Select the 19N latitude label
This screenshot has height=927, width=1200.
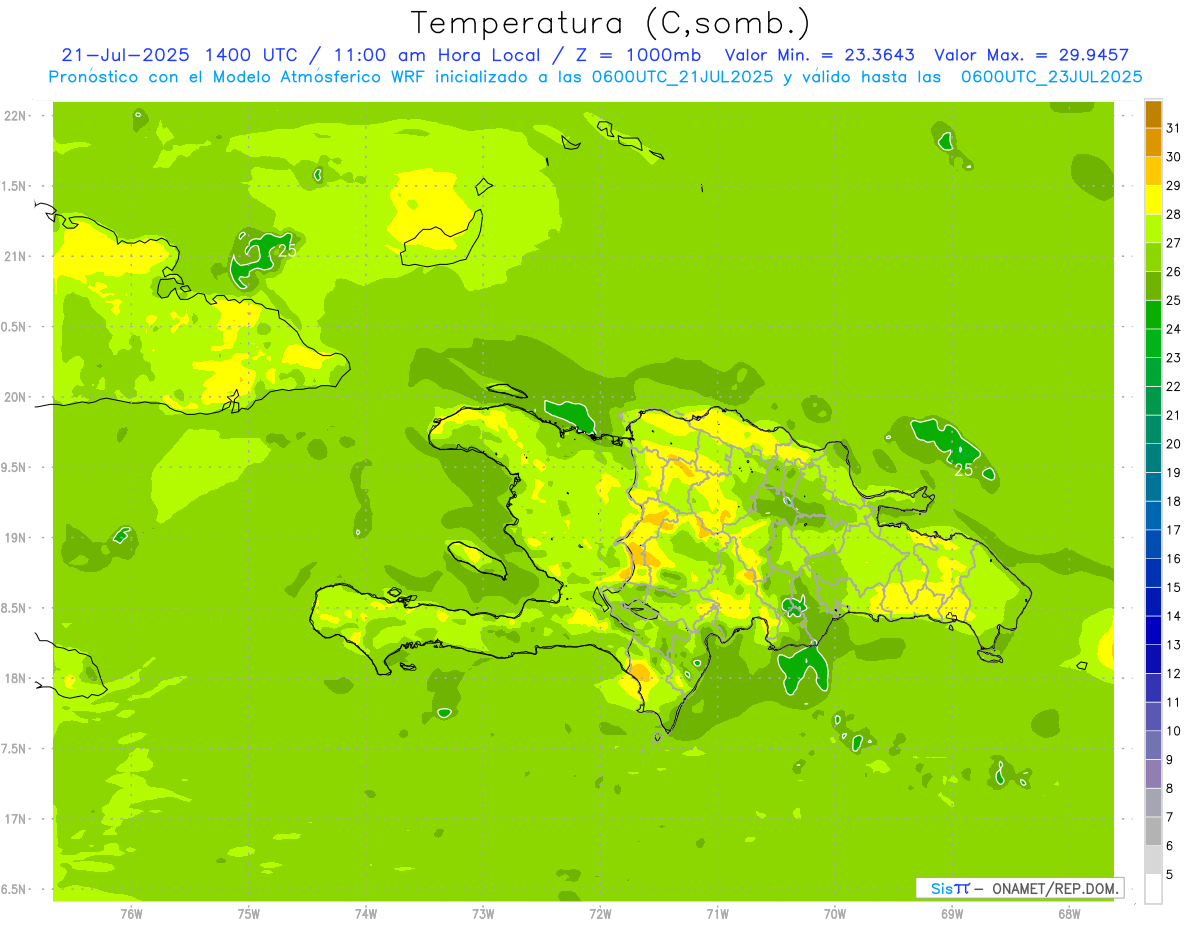pos(15,538)
